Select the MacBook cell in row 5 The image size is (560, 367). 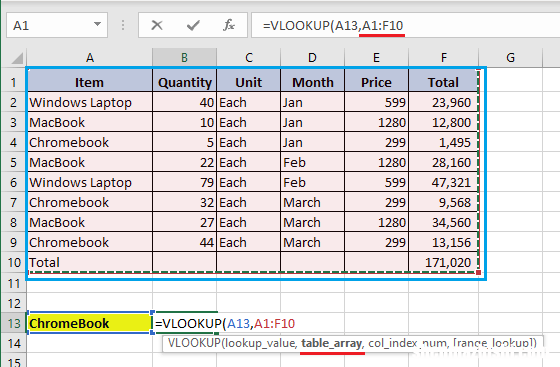(x=90, y=162)
